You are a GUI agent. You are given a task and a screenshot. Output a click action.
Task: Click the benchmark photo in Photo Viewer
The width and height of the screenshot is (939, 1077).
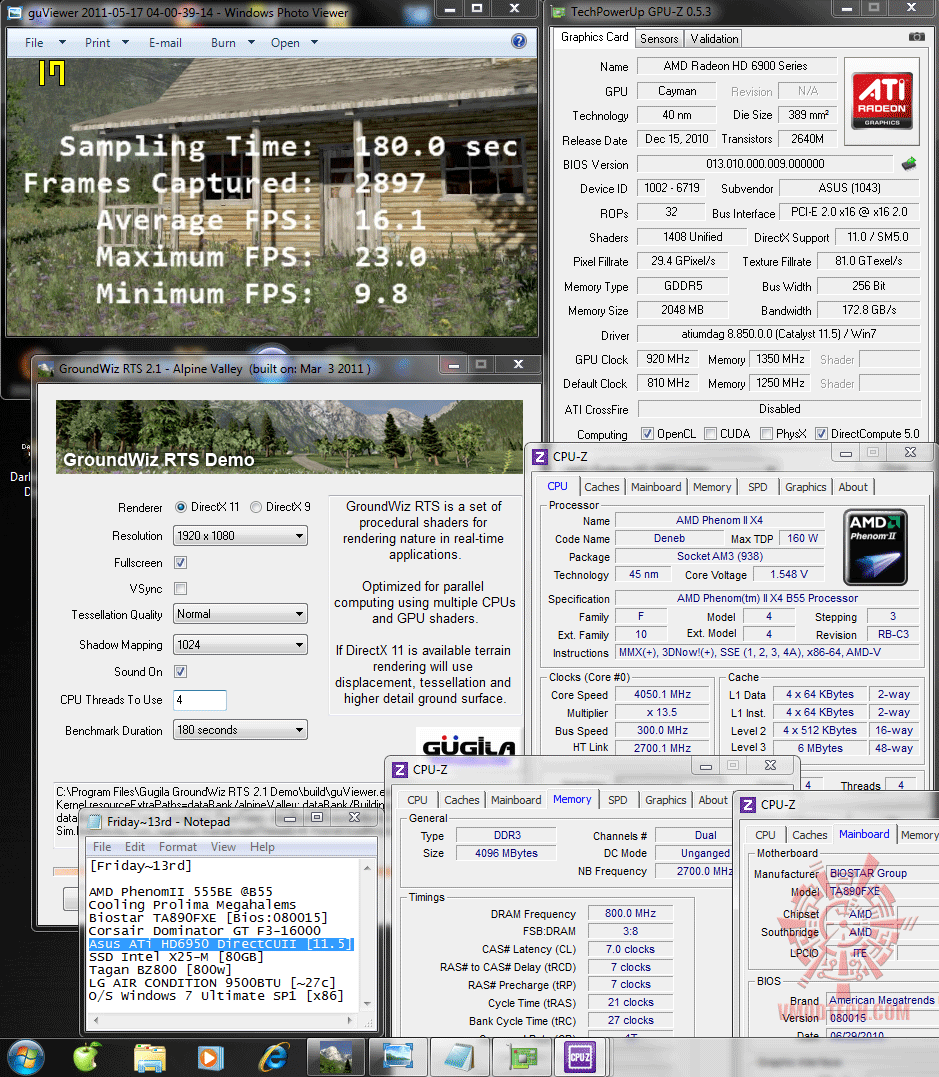click(x=272, y=197)
